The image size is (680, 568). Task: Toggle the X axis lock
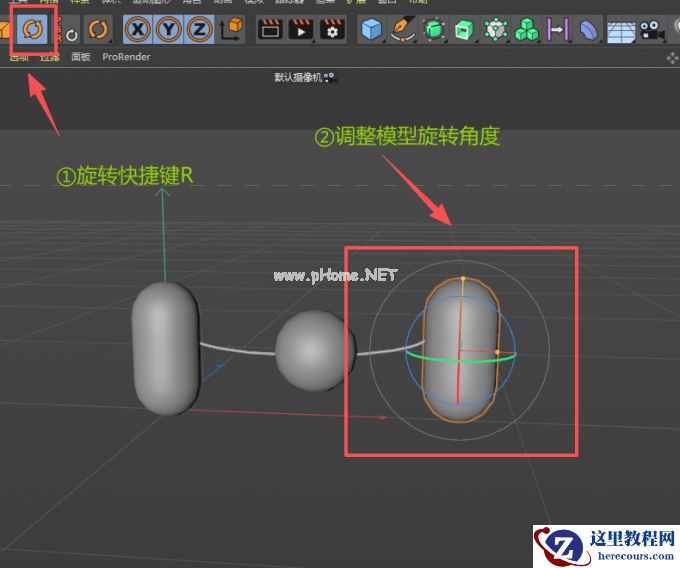pyautogui.click(x=138, y=29)
